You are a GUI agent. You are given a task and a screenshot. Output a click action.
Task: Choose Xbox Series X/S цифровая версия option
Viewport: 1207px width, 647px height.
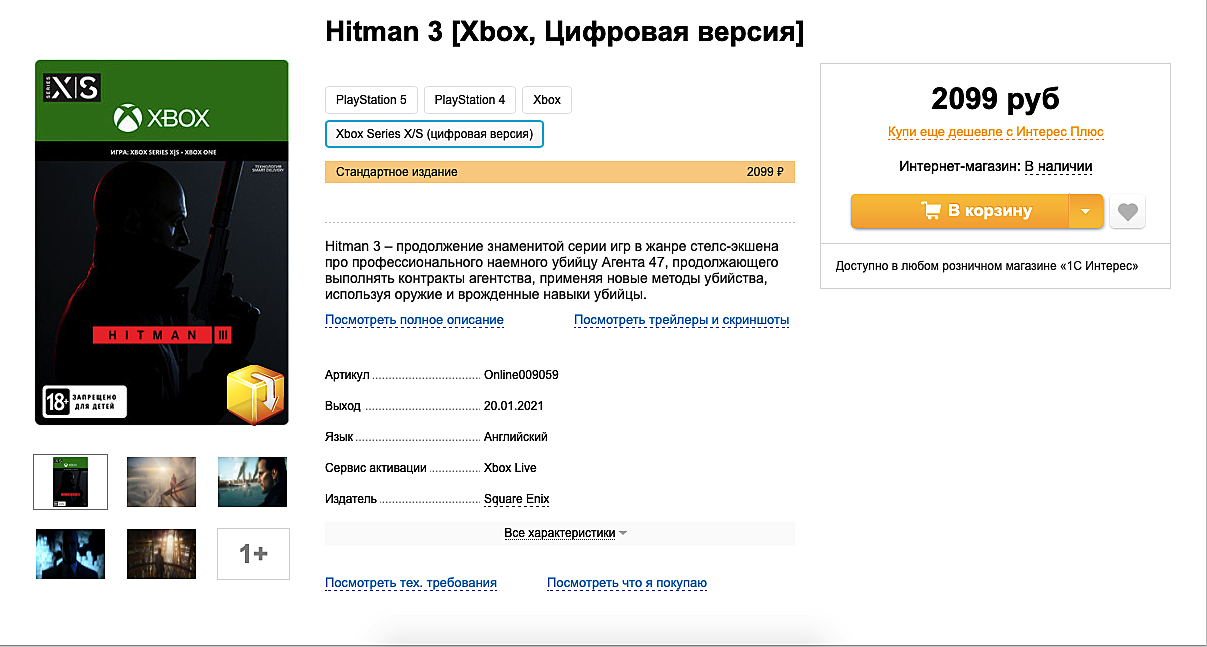click(434, 133)
